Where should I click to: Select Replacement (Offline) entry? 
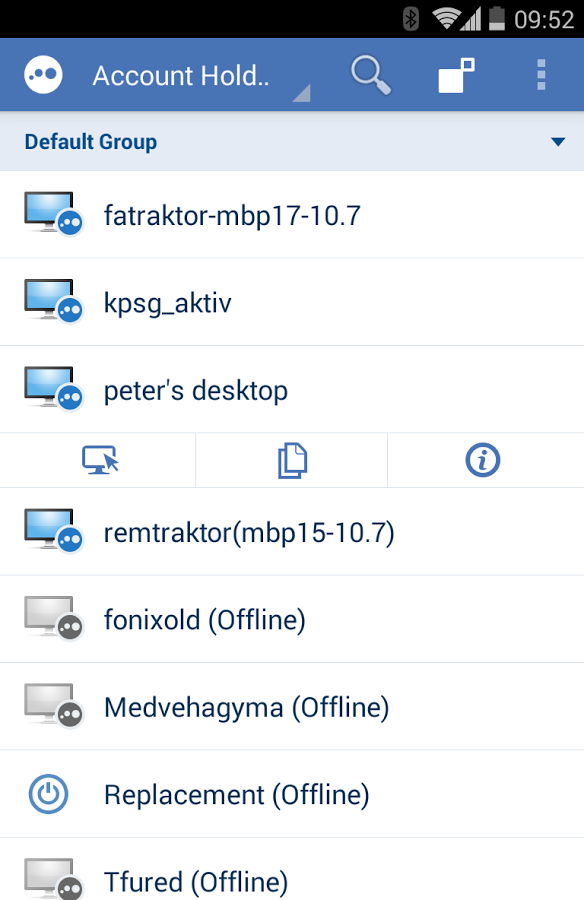click(292, 794)
